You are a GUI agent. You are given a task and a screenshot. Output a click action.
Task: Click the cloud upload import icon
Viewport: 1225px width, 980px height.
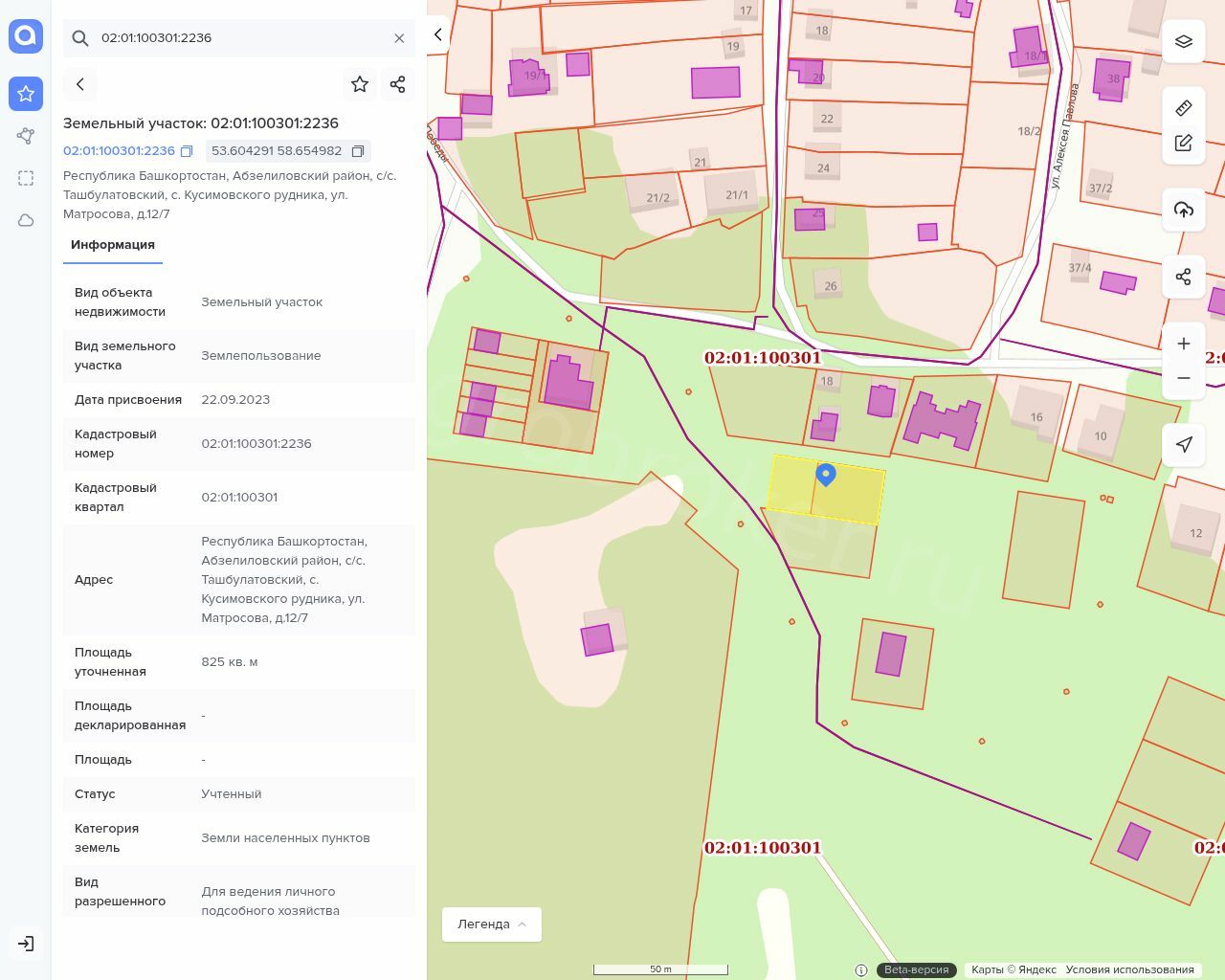coord(1184,210)
